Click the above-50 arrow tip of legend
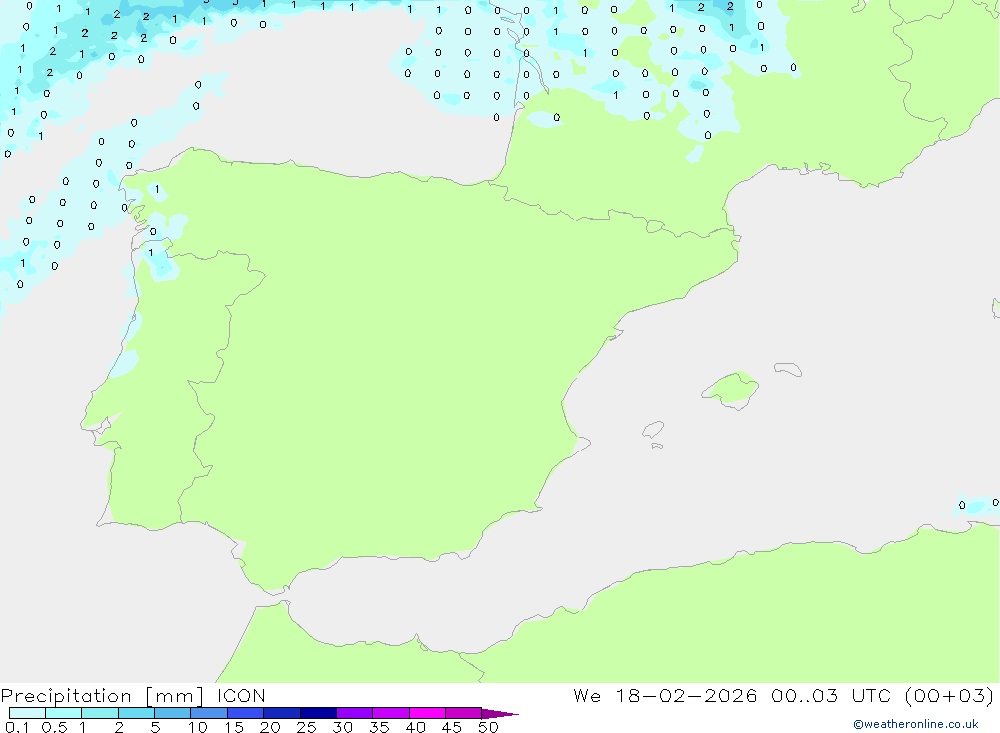 (x=500, y=713)
